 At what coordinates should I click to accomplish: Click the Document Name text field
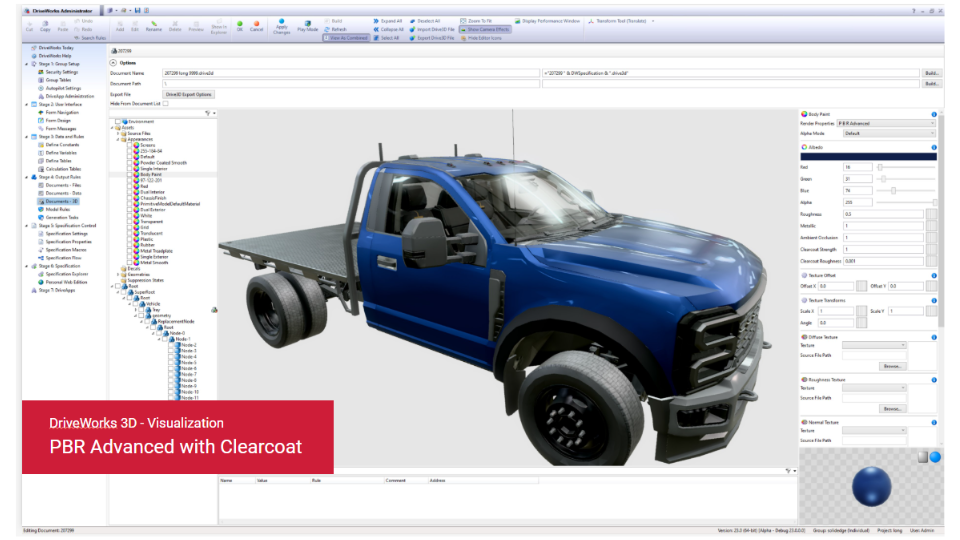[x=351, y=73]
